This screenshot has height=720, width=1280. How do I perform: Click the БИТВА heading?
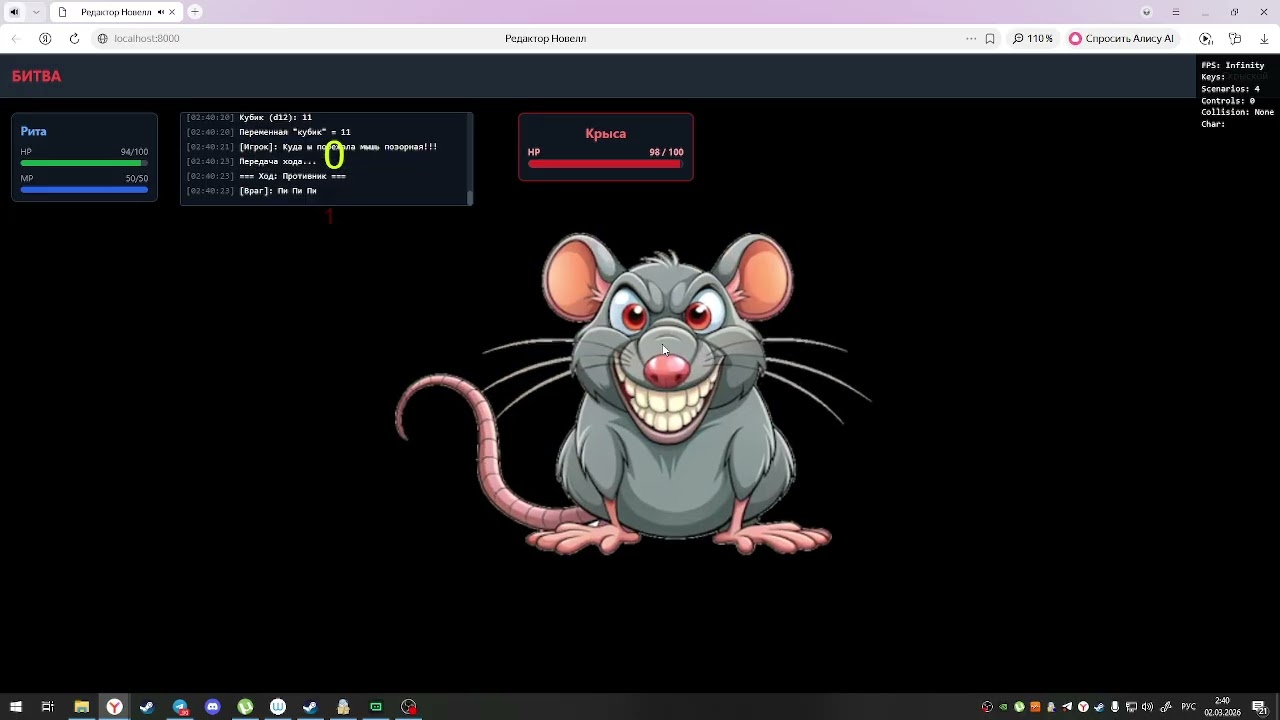pos(36,76)
